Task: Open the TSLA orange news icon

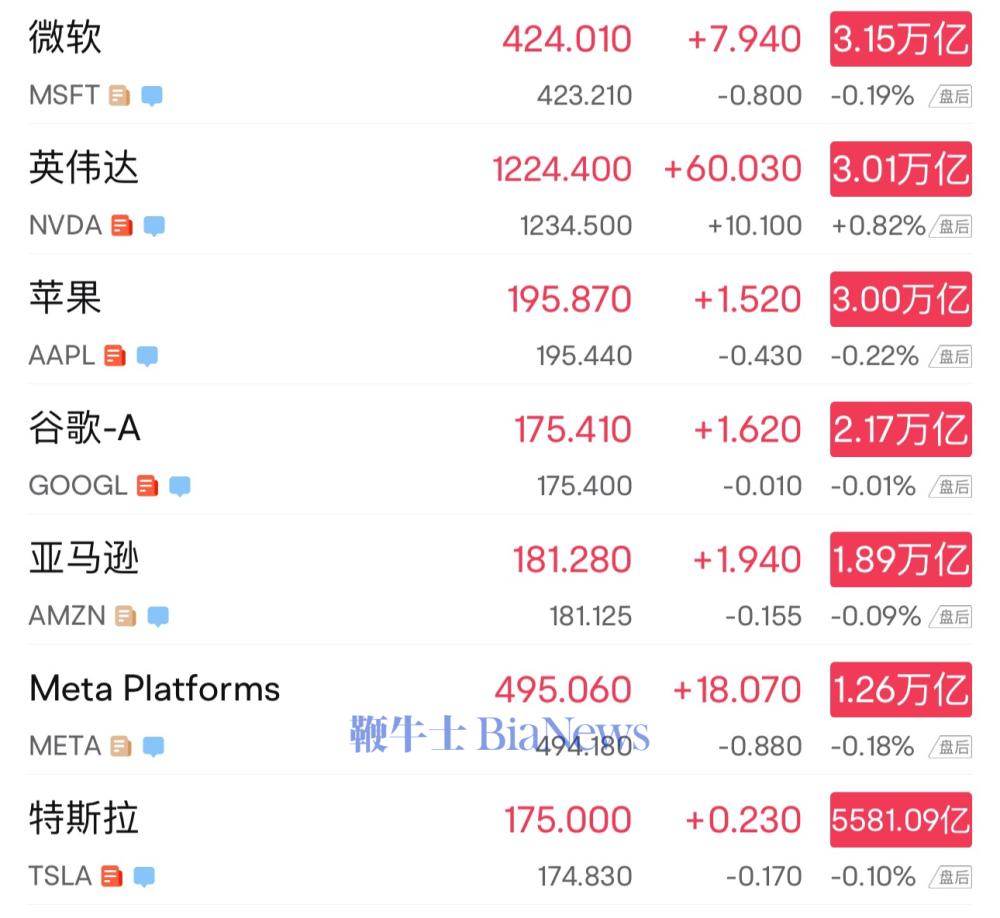Action: (112, 877)
